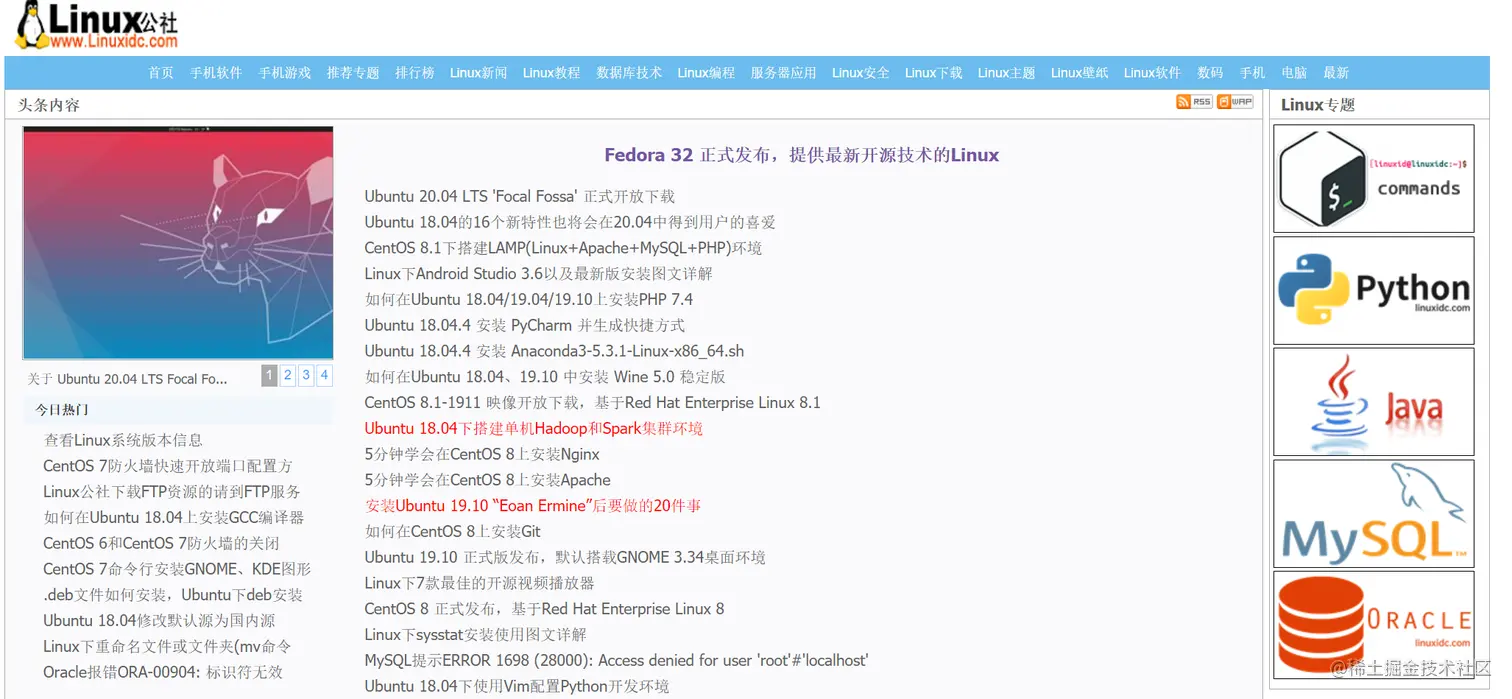Open Ubuntu 19.10 正式版发布 GNOME 3.34 article
Screen dimensions: 1512x699
[565, 558]
